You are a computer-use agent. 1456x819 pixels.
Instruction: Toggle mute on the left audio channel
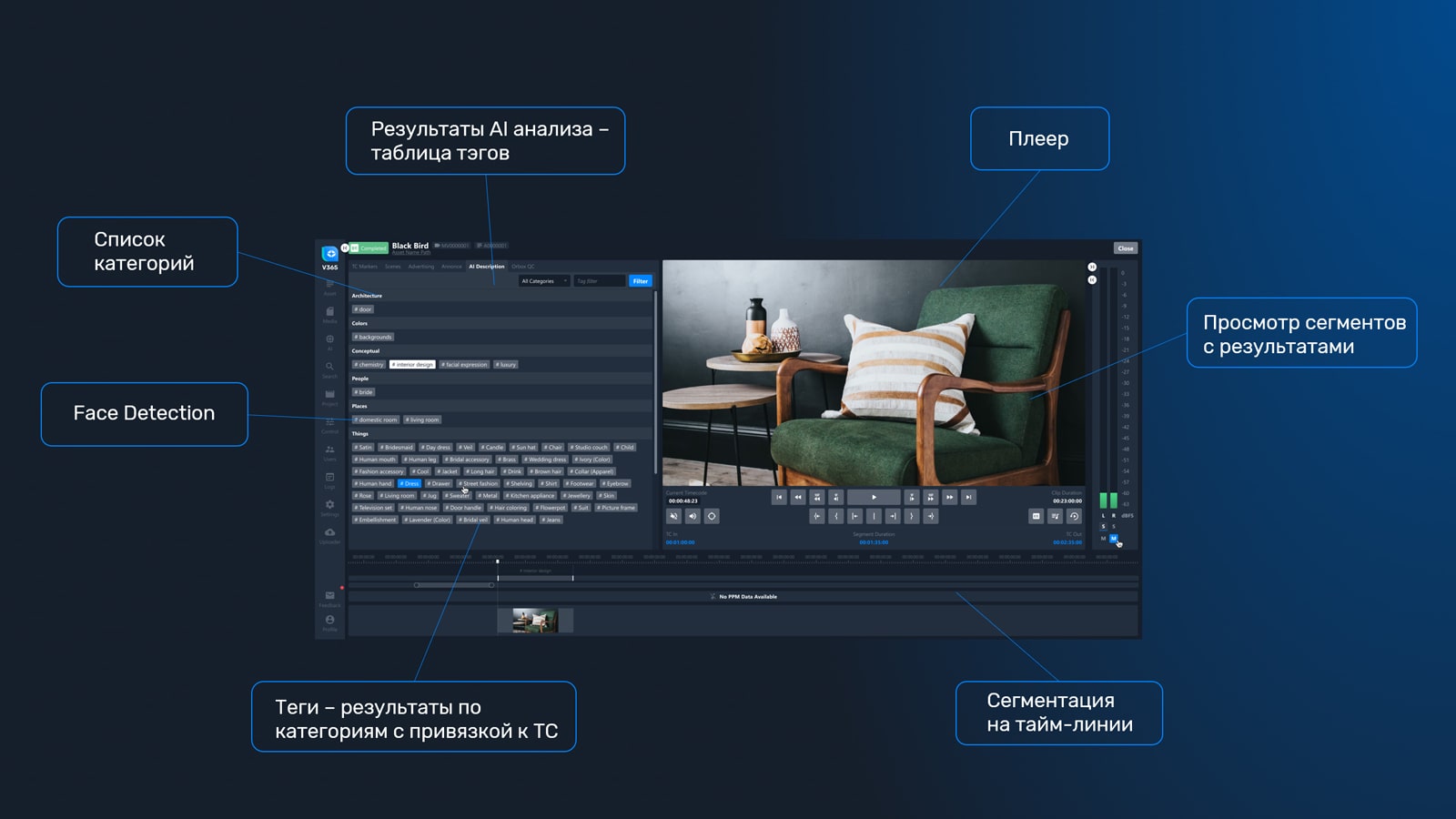pyautogui.click(x=1103, y=539)
